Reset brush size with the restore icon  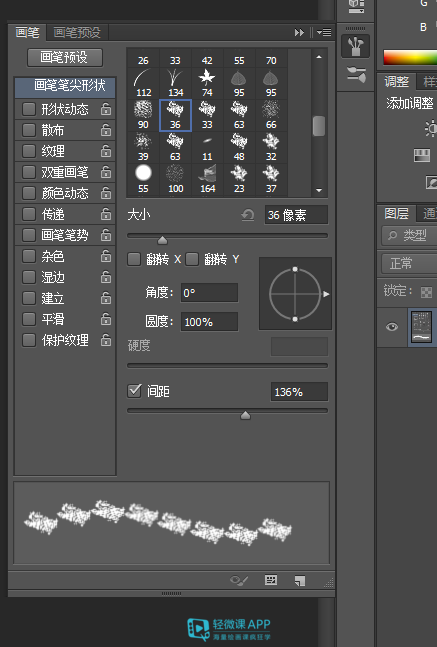point(248,215)
